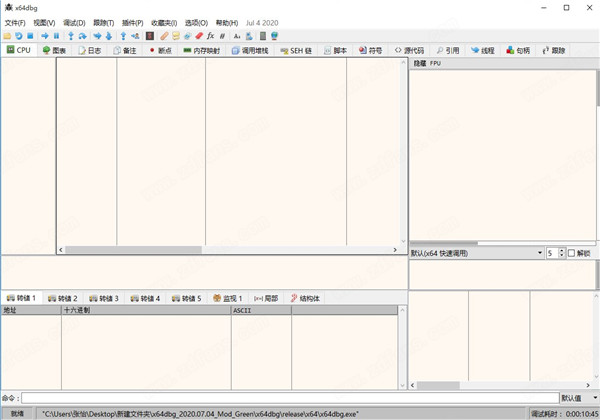Select the 局部 tab
The image size is (600, 420).
(266, 298)
